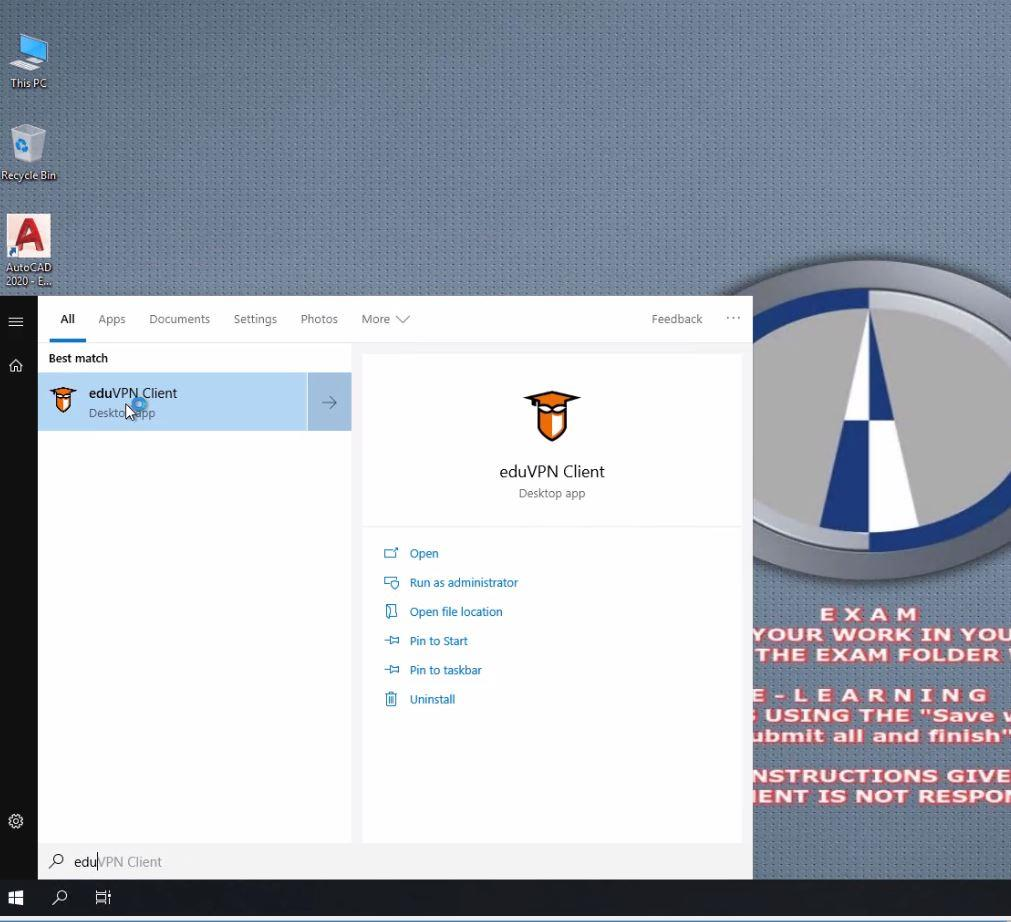Click the hamburger menu icon in search panel
Screen dimensions: 1011x922
tap(16, 322)
